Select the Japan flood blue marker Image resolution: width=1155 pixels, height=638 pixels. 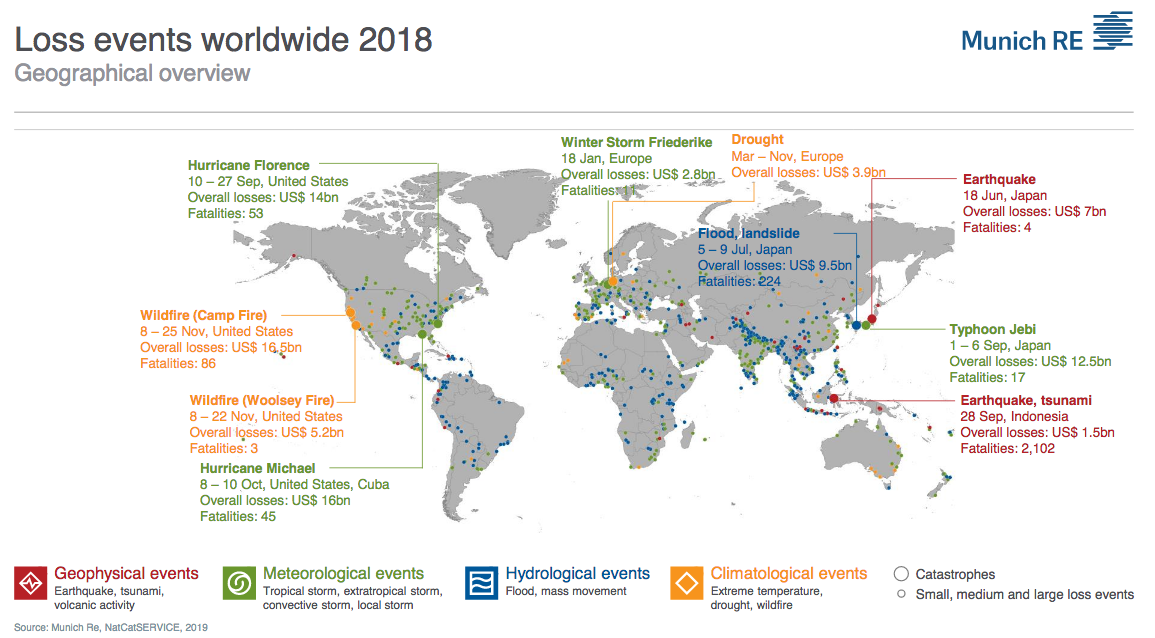(856, 325)
